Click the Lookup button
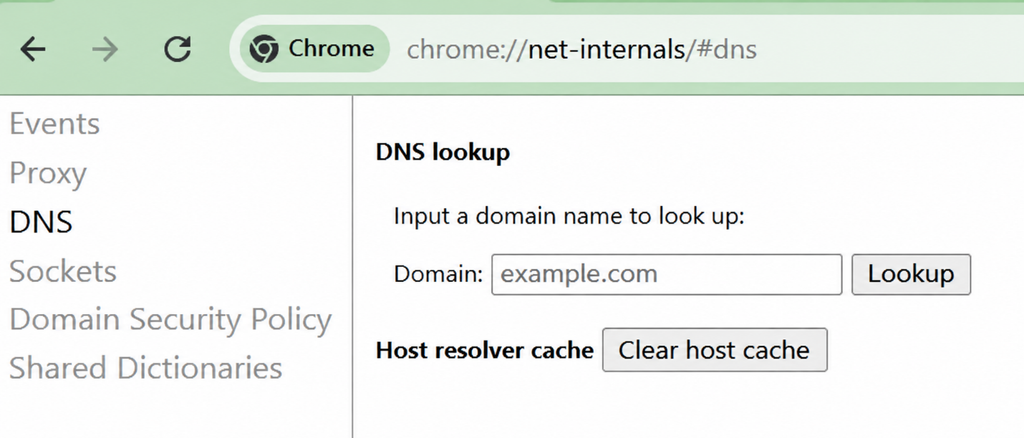Screen dimensions: 1024x438 click(x=911, y=275)
